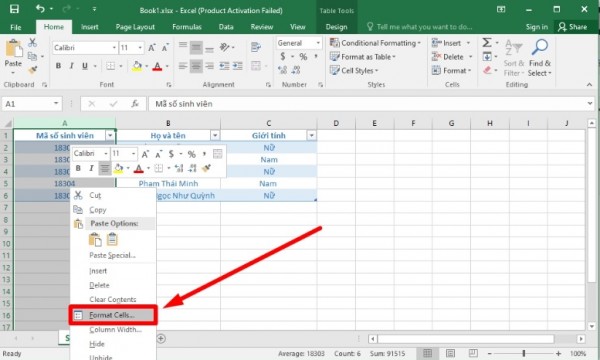Open the ribbon font size 11 dropdown
600x360 pixels.
click(x=140, y=48)
